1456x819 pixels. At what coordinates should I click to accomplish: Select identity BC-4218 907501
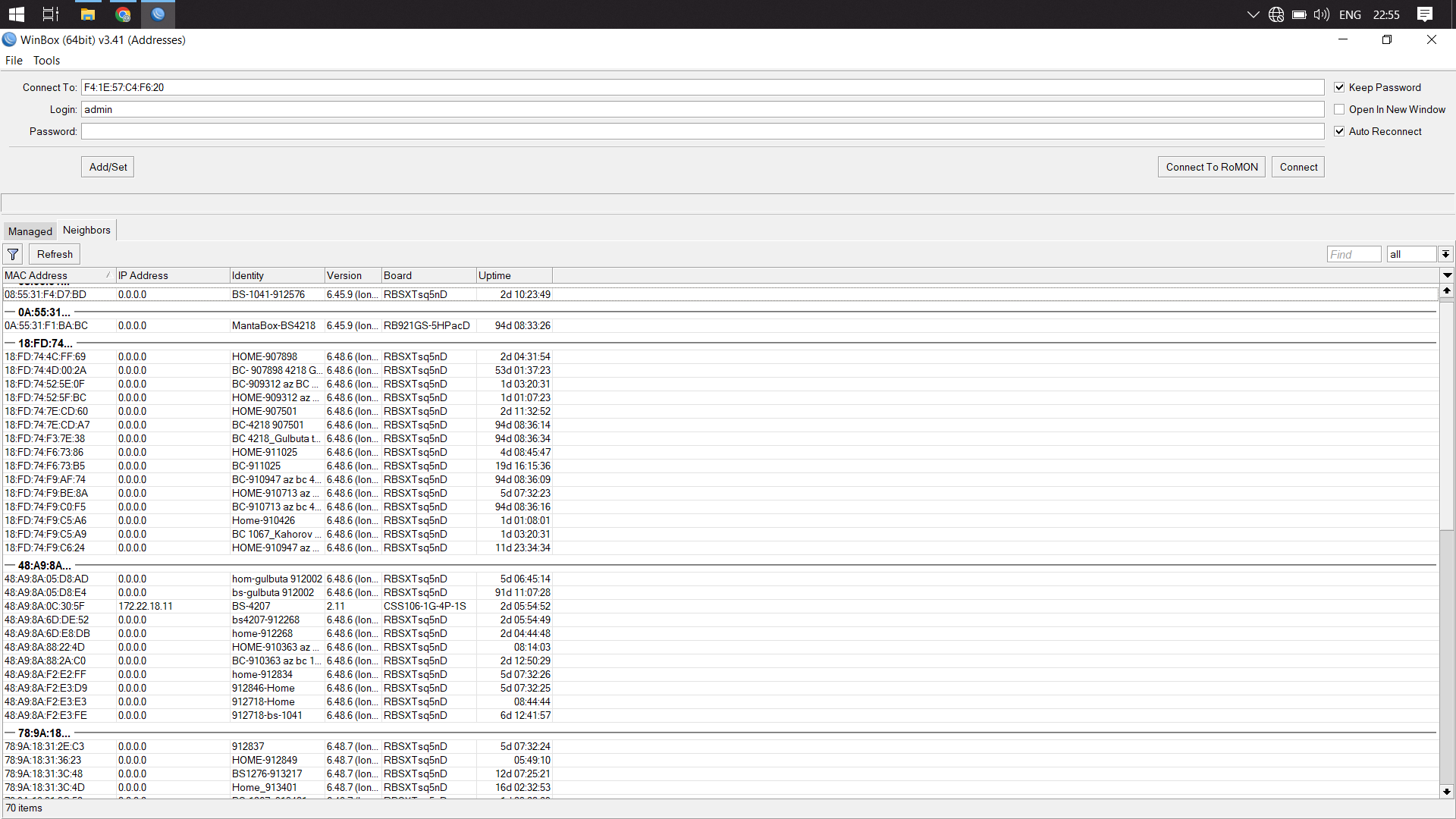pyautogui.click(x=268, y=425)
